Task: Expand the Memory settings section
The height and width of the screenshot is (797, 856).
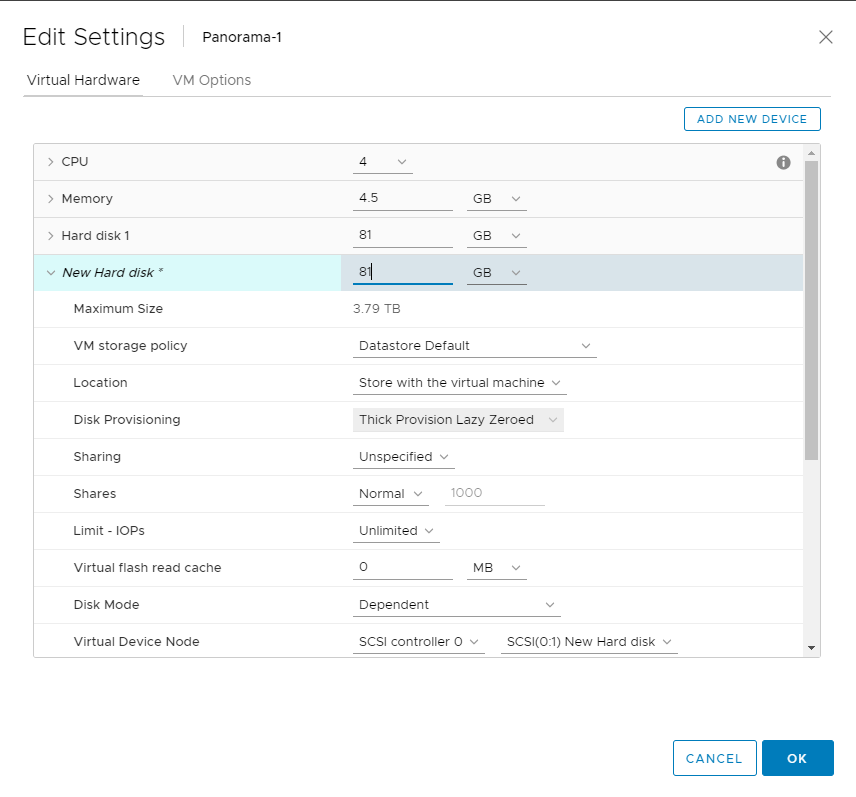Action: (51, 198)
